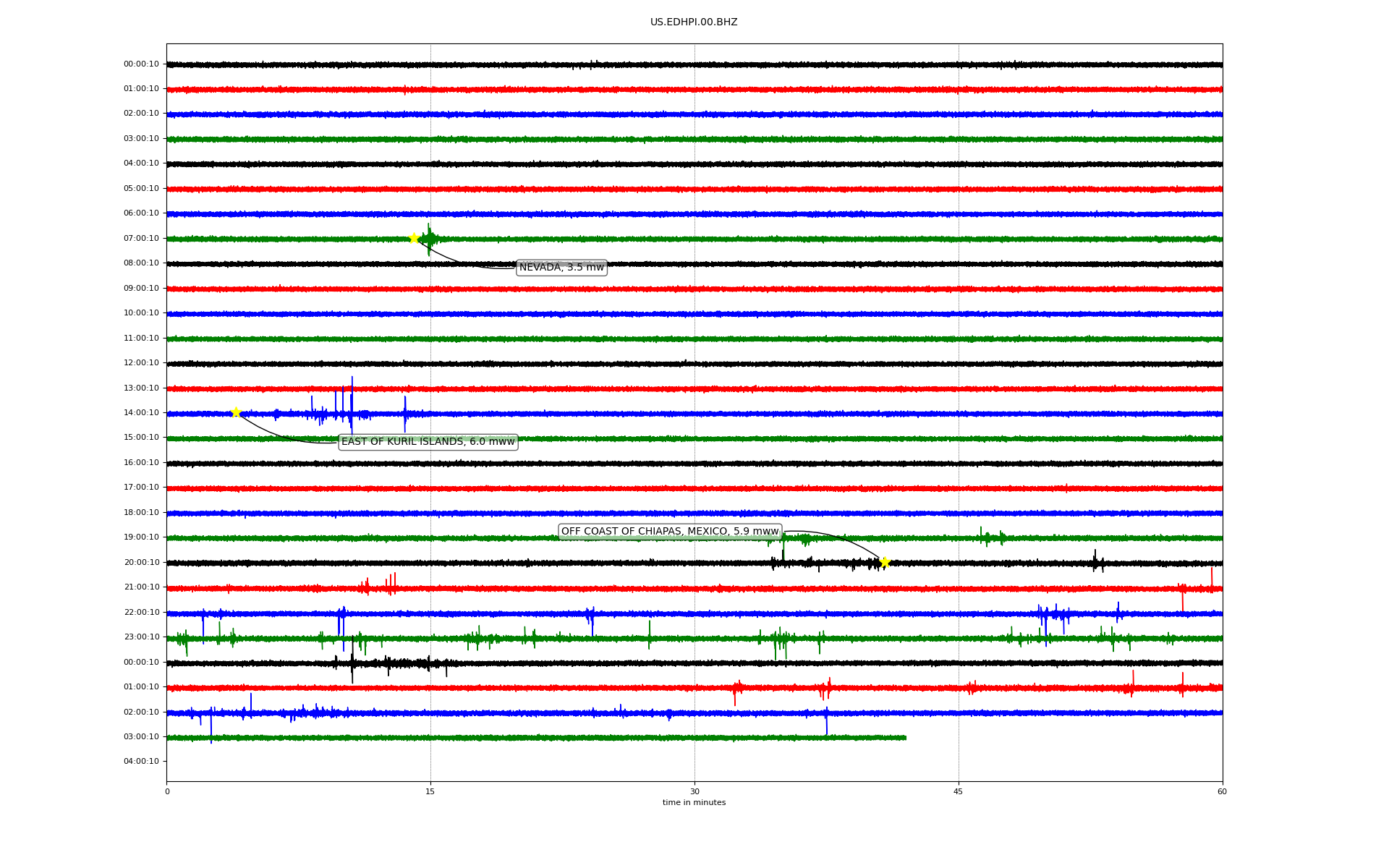Select 'OFF COAST OF CHIAPAS, MEXICO, 5.9 mww' label
1389x868 pixels.
[x=670, y=532]
